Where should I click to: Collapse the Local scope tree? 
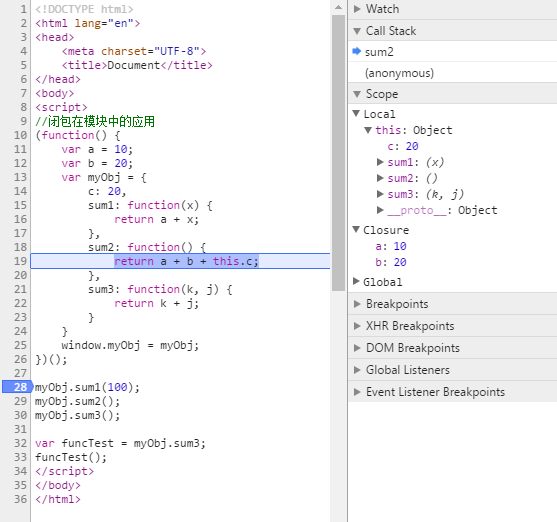tap(356, 113)
